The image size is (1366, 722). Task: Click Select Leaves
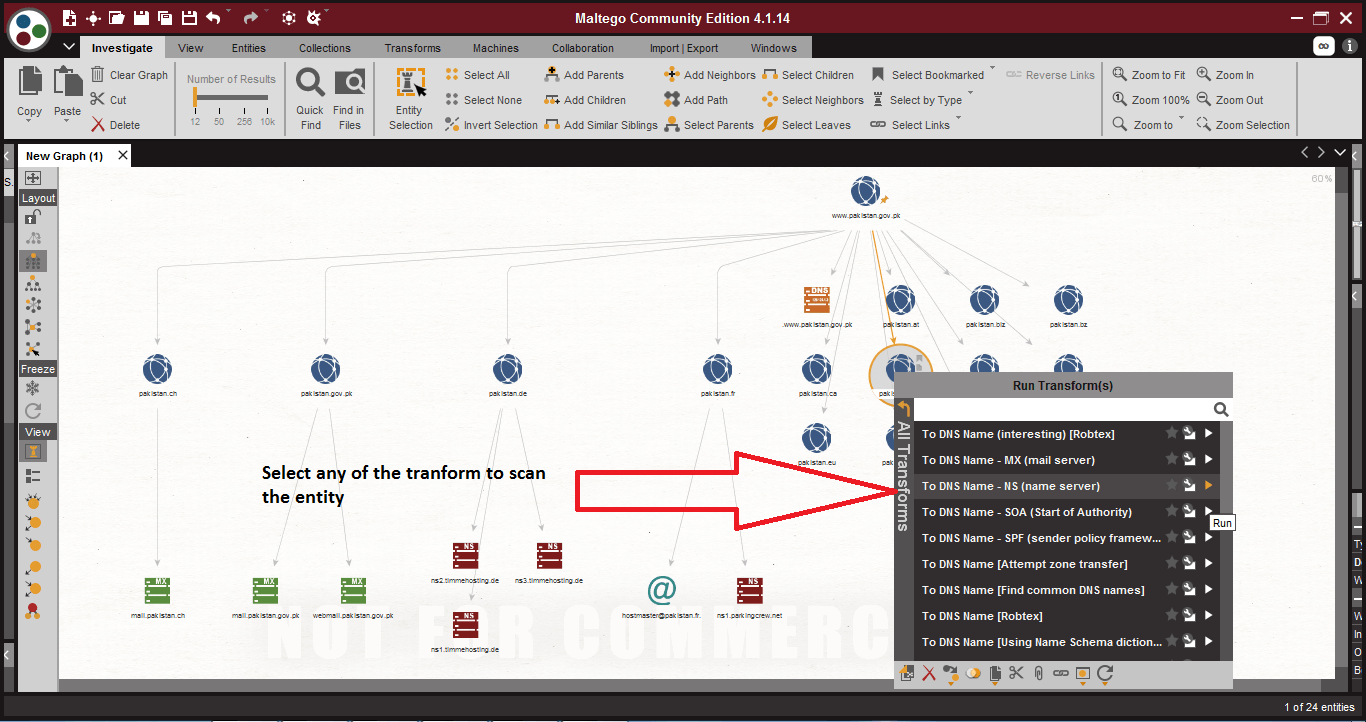807,125
